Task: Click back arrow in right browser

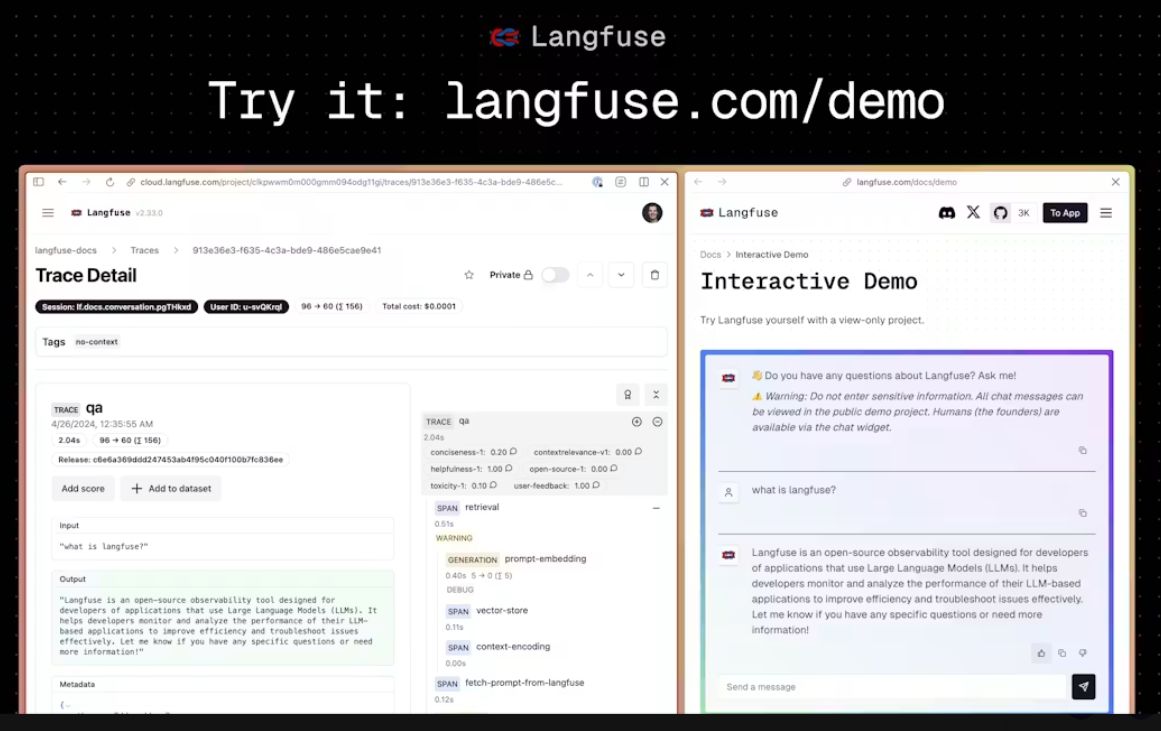Action: pyautogui.click(x=698, y=181)
